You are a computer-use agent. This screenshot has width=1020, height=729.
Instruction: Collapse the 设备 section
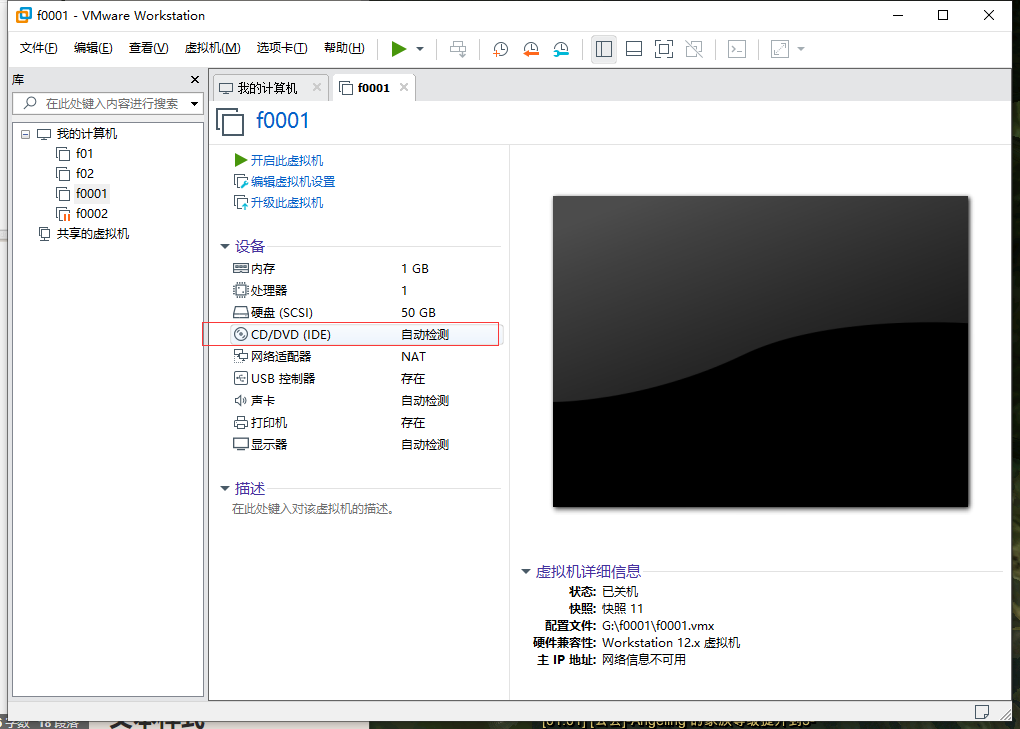point(224,246)
